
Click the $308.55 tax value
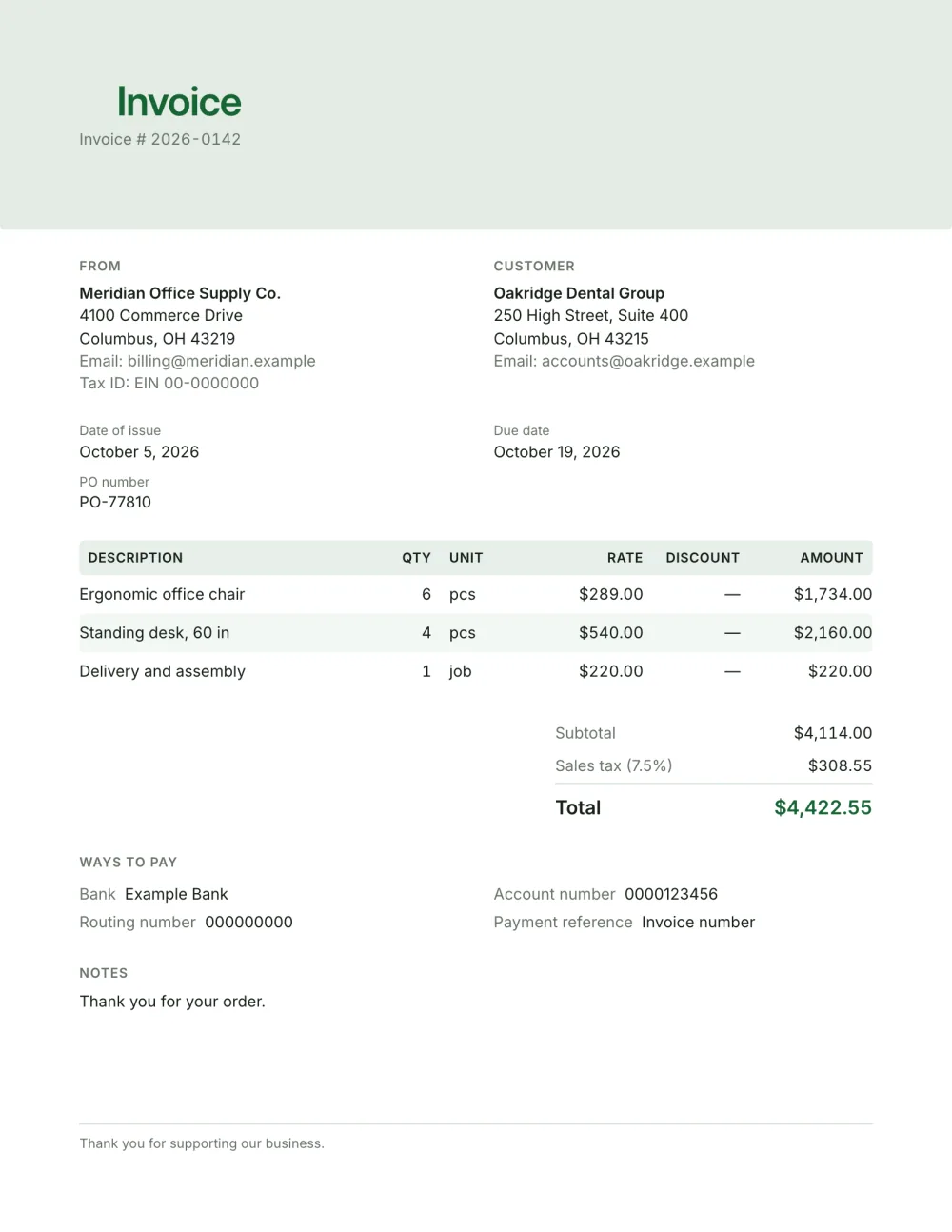(840, 765)
